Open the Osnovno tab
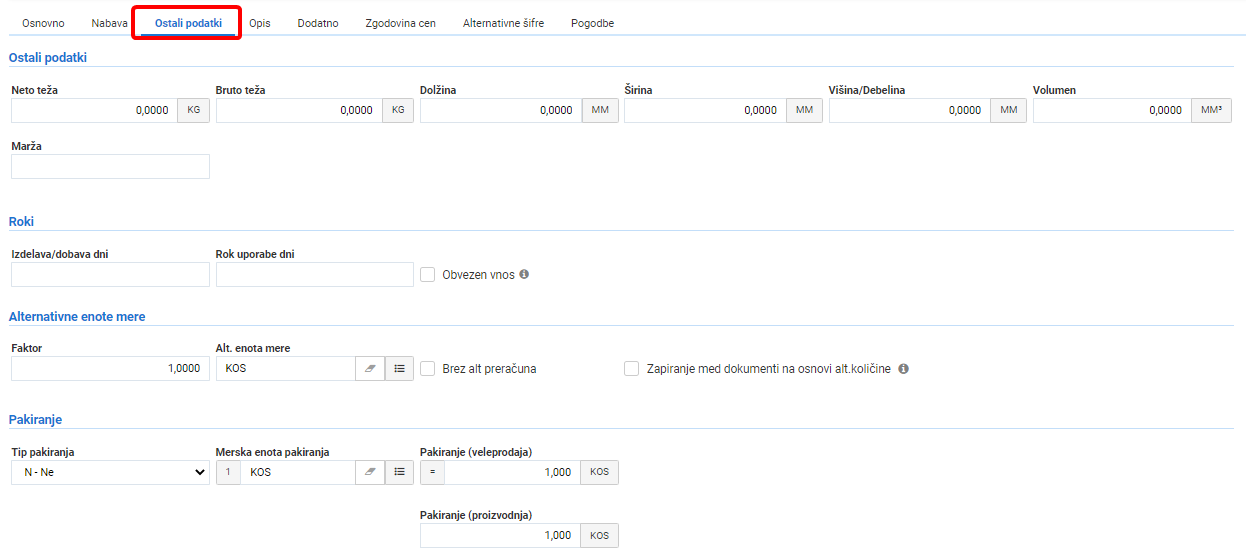This screenshot has height=560, width=1246. click(43, 23)
